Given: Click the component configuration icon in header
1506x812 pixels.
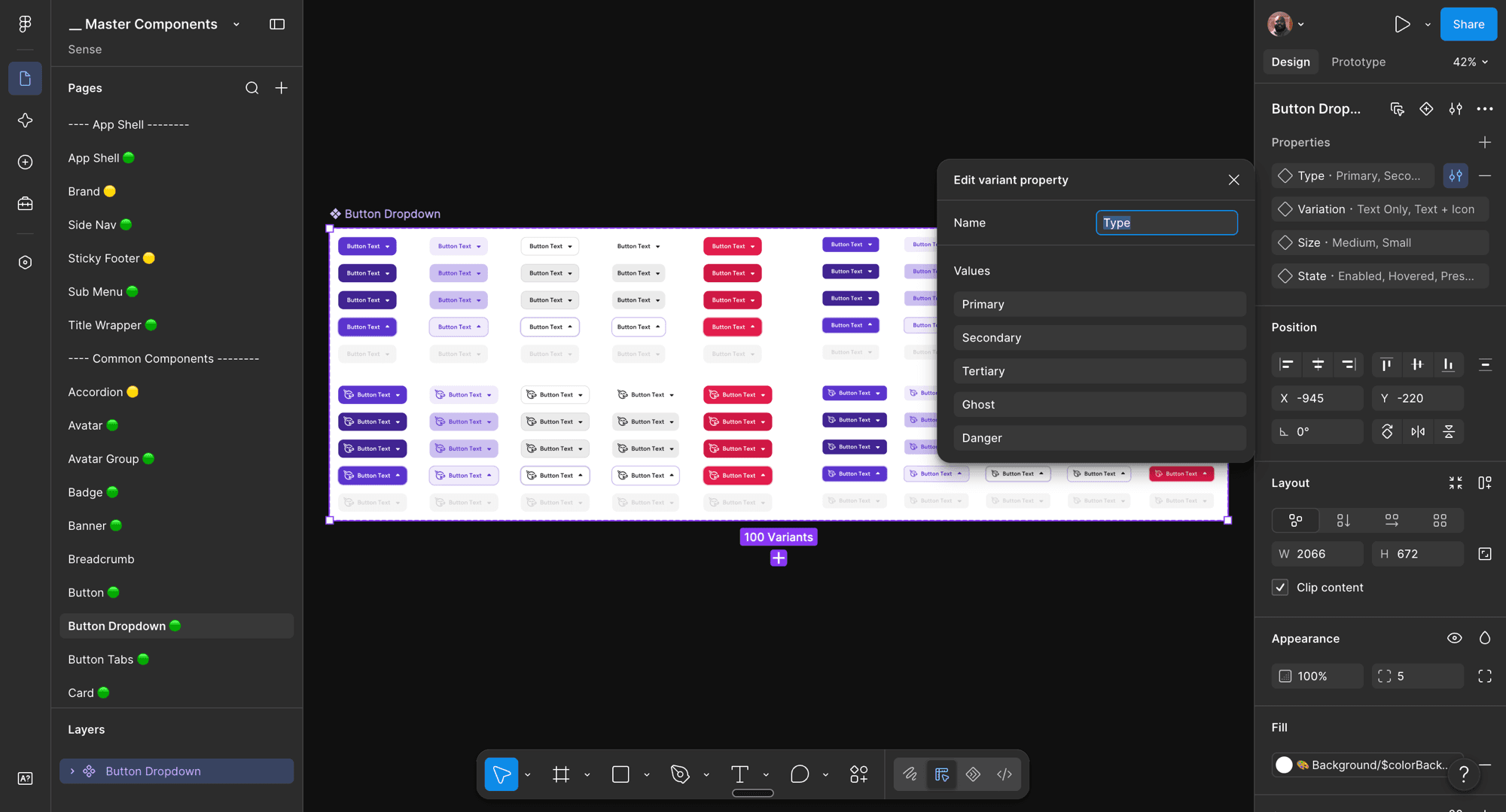Looking at the screenshot, I should [1456, 109].
